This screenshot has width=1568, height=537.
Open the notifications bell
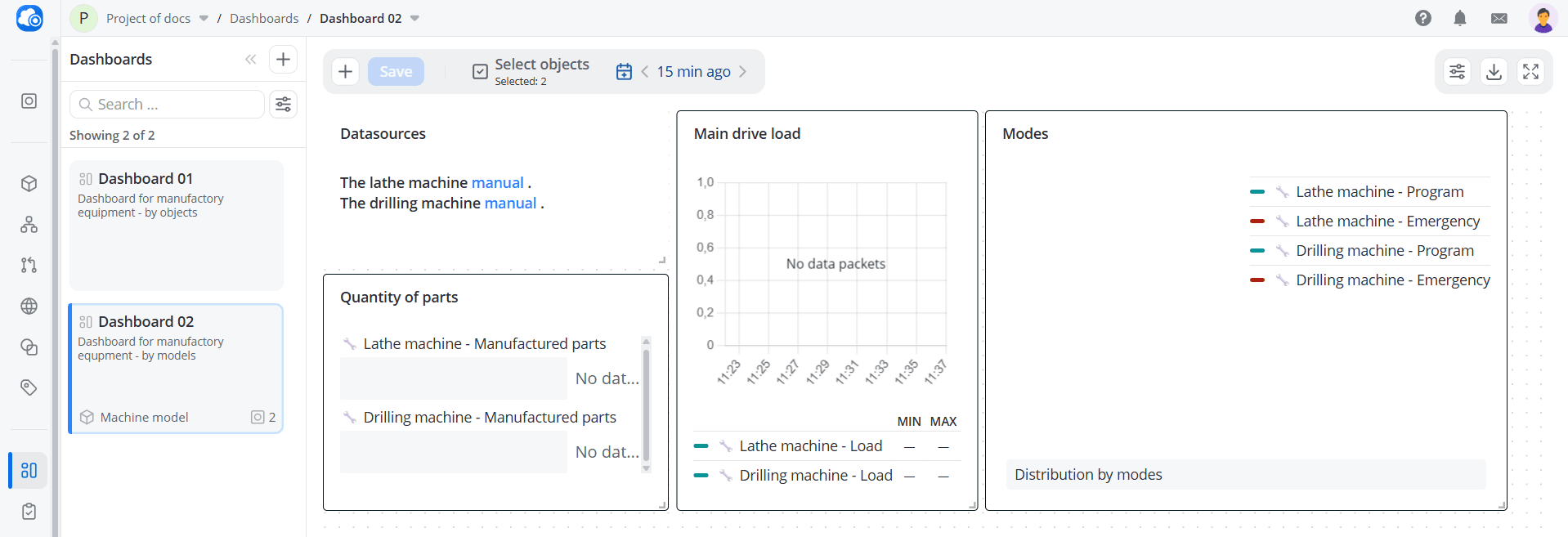tap(1460, 18)
